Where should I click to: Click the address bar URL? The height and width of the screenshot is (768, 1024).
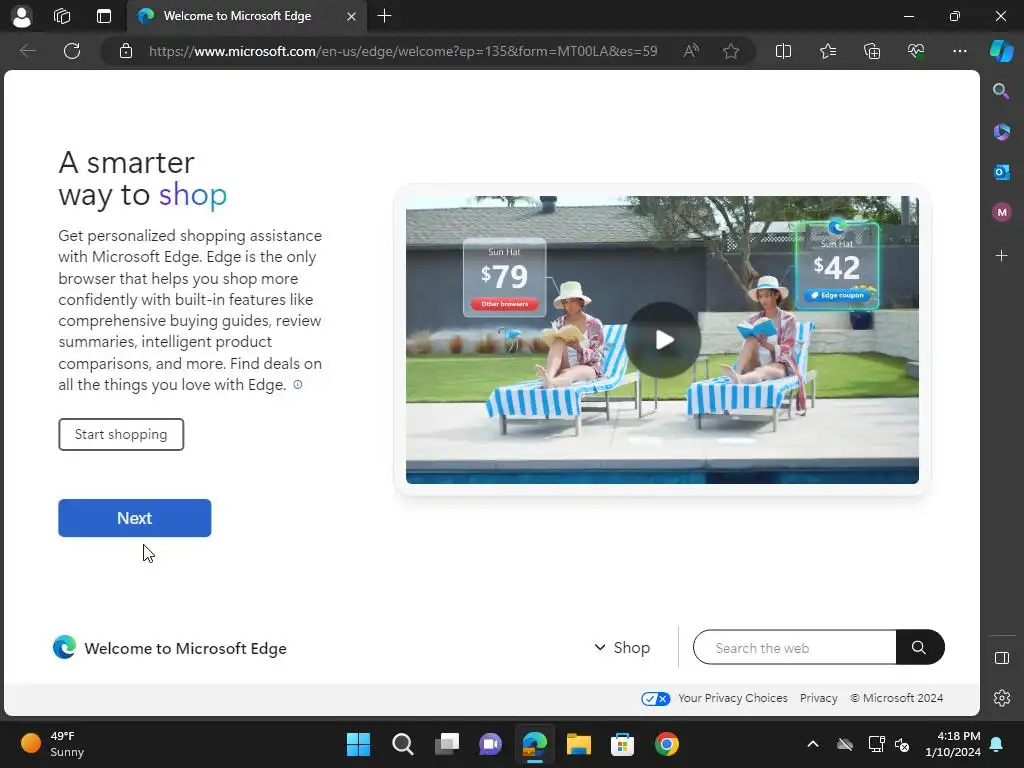coord(403,51)
